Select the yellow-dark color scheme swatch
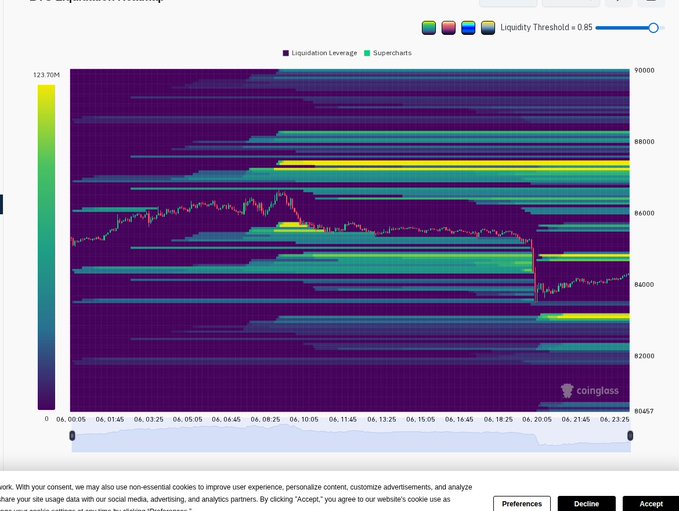Screen dimensions: 679x511 point(488,28)
